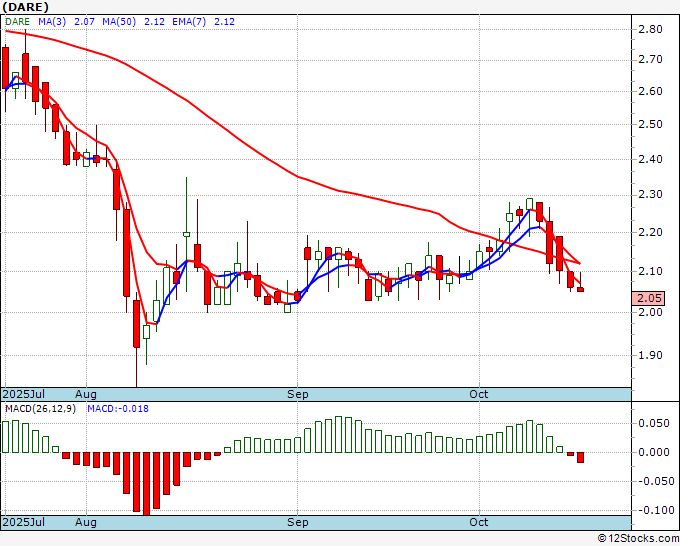This screenshot has height=546, width=680.
Task: Click the 2.00 price axis label
Action: (x=650, y=312)
